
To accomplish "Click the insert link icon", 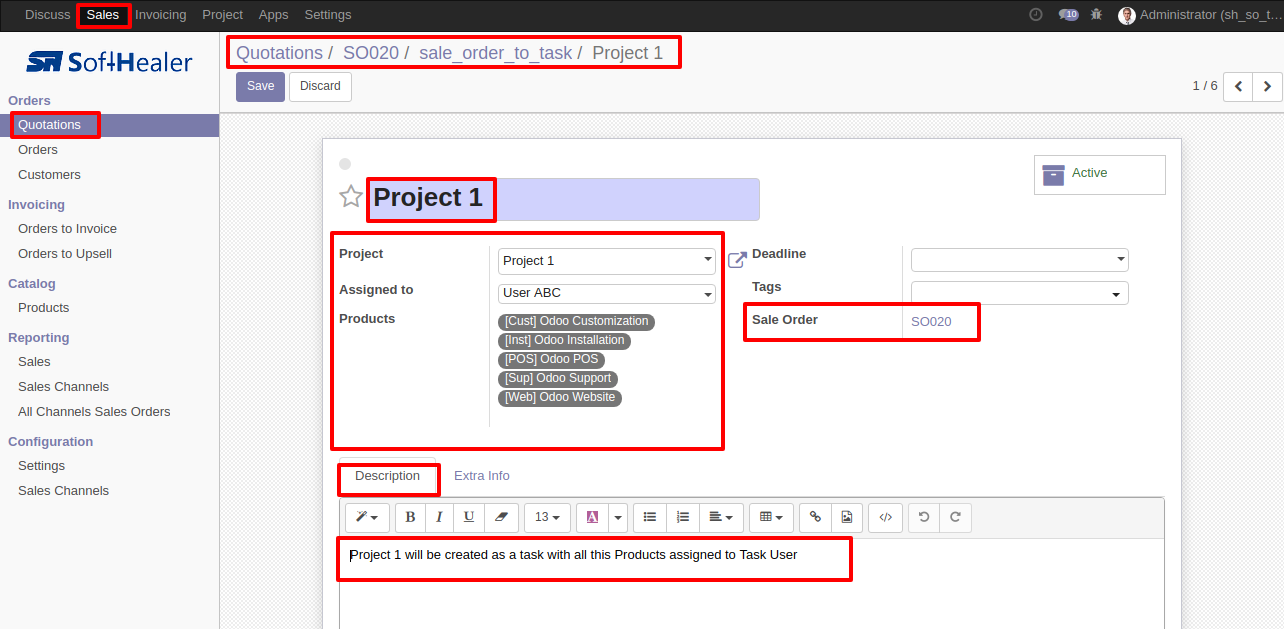I will [815, 517].
